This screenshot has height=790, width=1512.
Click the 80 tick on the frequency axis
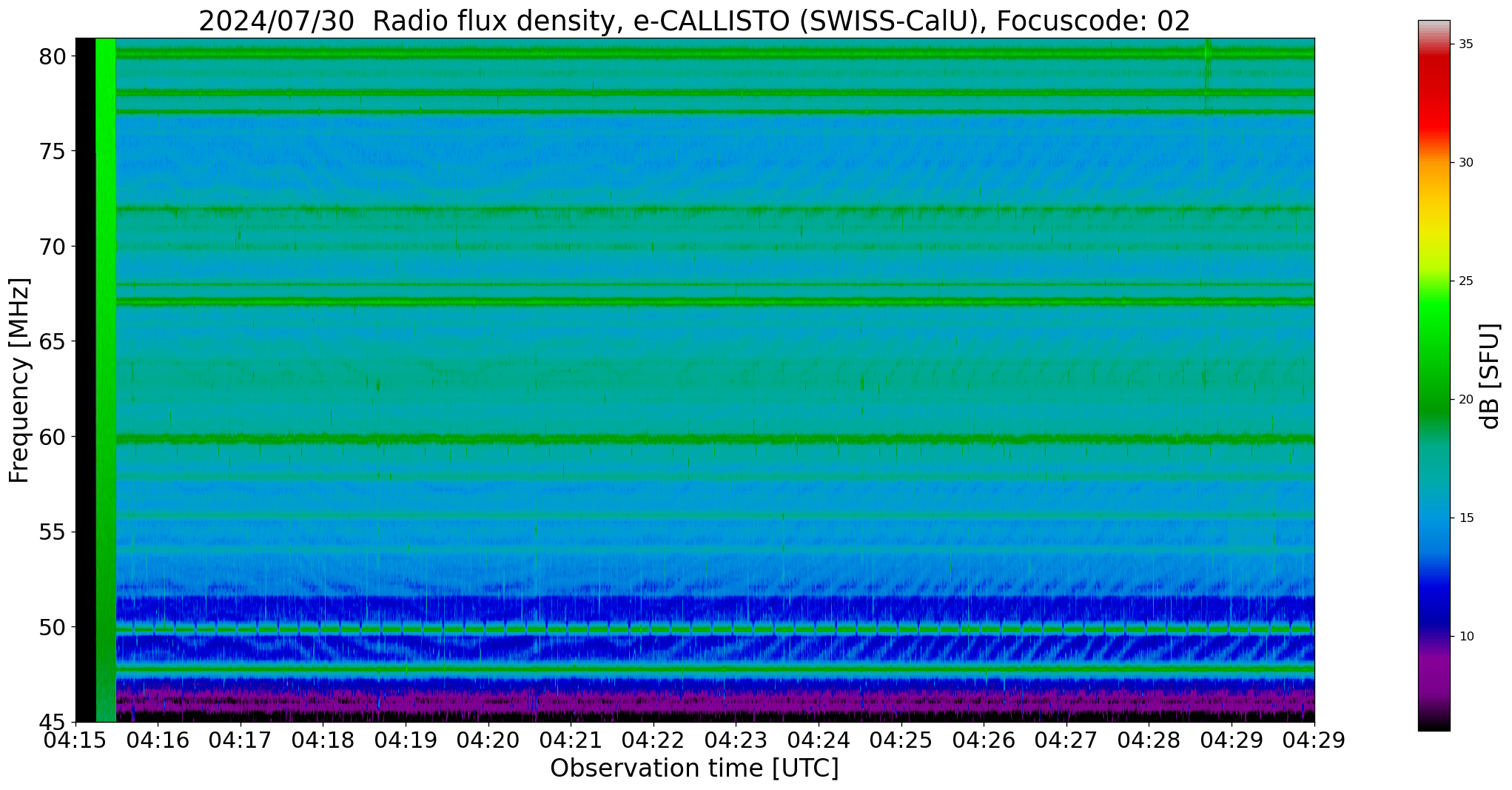point(53,56)
